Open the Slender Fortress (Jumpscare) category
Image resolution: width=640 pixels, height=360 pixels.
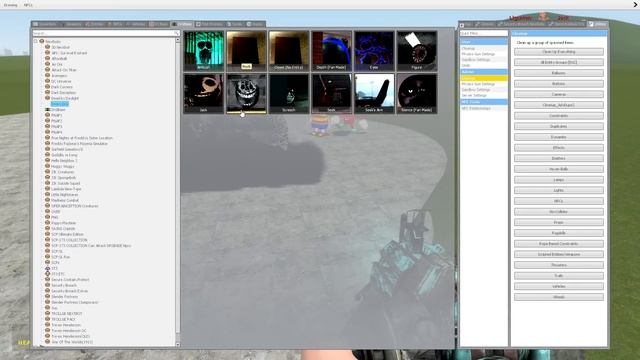(x=75, y=302)
